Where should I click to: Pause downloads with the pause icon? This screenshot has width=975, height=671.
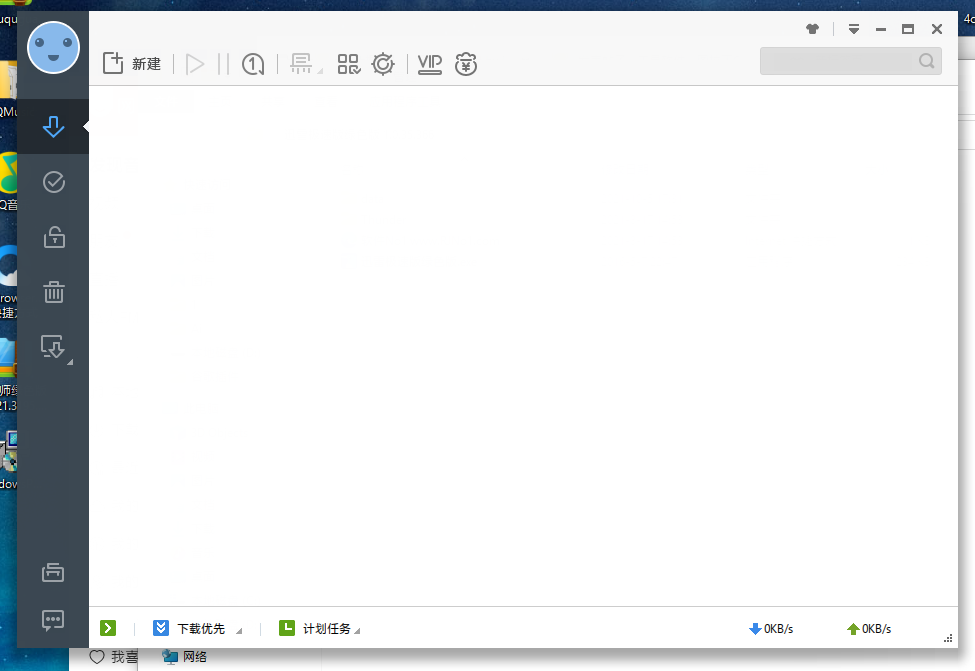(223, 64)
